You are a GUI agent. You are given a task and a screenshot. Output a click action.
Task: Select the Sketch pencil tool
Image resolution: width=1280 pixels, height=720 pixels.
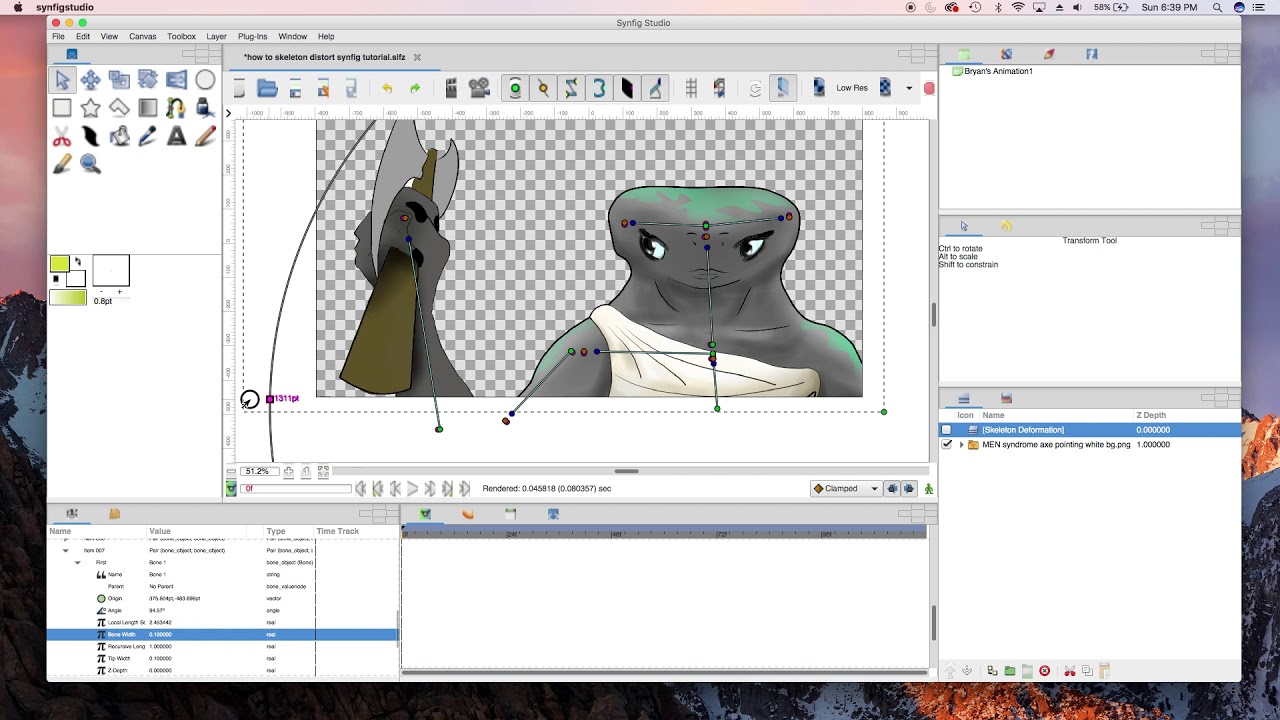pos(205,137)
